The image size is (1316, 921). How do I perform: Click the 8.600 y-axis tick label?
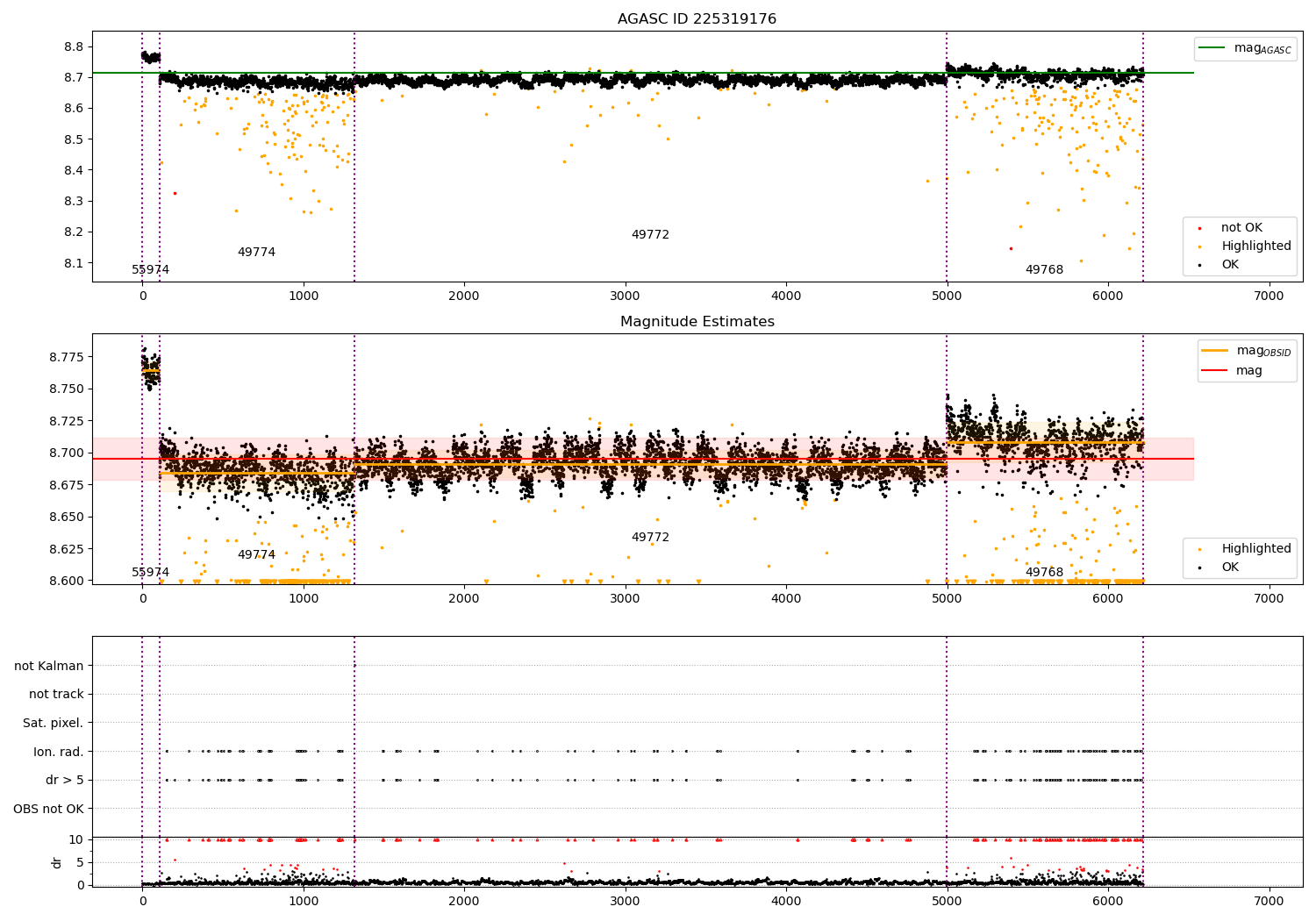pyautogui.click(x=67, y=581)
